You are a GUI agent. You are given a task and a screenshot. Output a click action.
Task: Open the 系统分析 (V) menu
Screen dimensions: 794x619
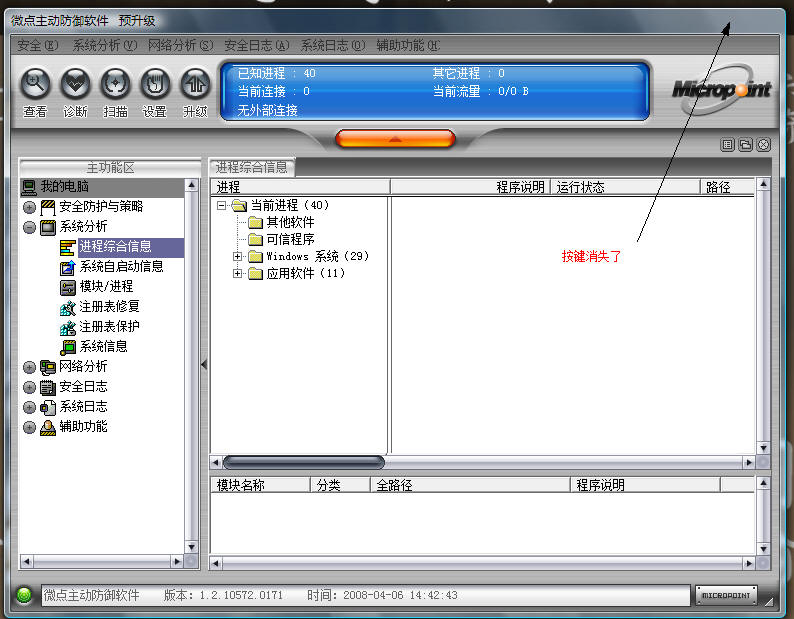pyautogui.click(x=104, y=46)
